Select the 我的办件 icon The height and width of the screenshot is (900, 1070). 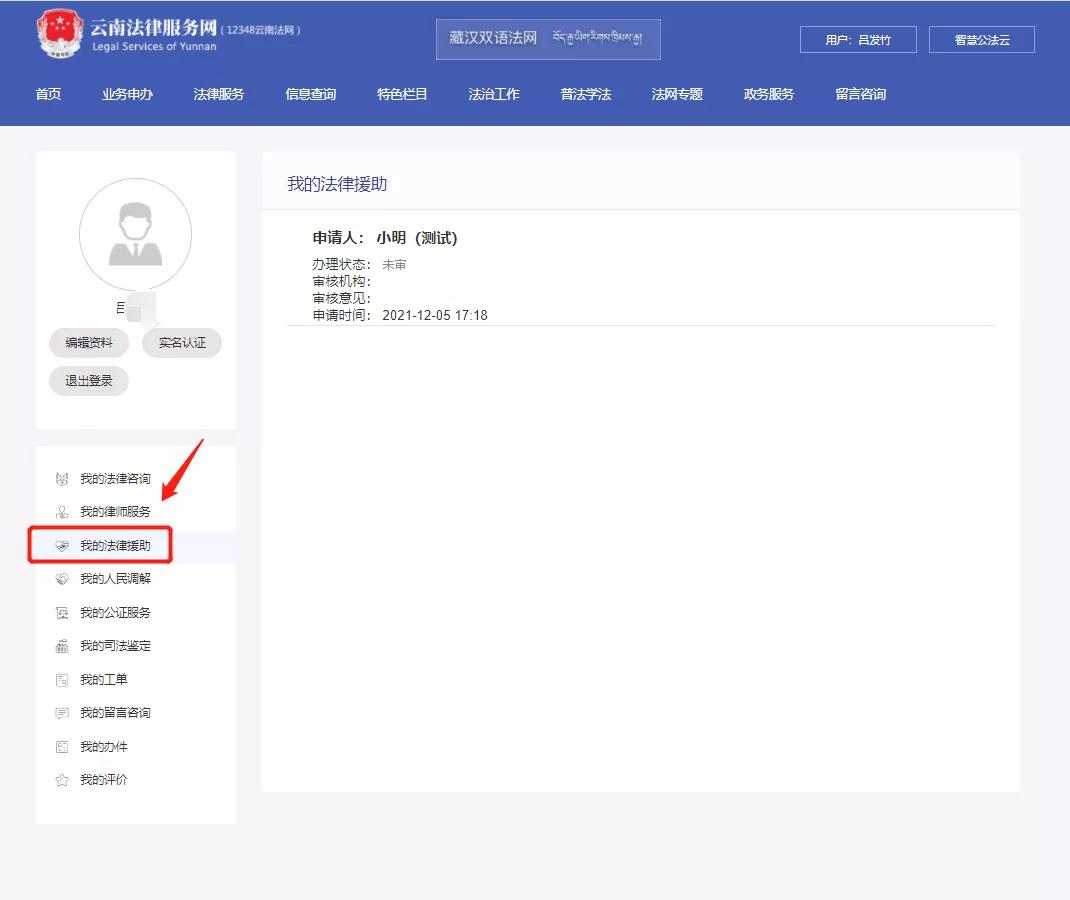point(62,745)
